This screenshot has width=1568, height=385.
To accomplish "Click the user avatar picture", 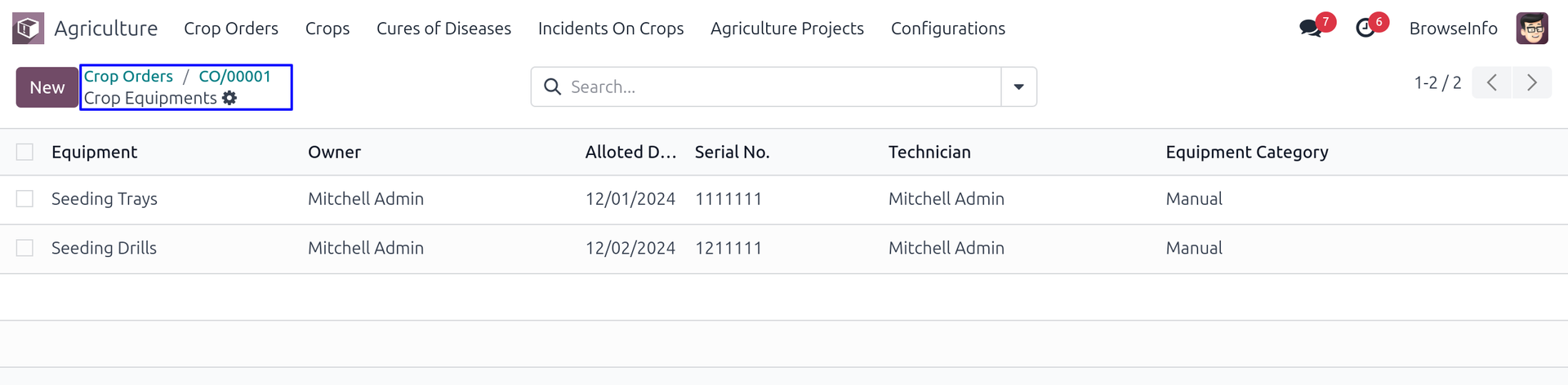I will pyautogui.click(x=1532, y=29).
